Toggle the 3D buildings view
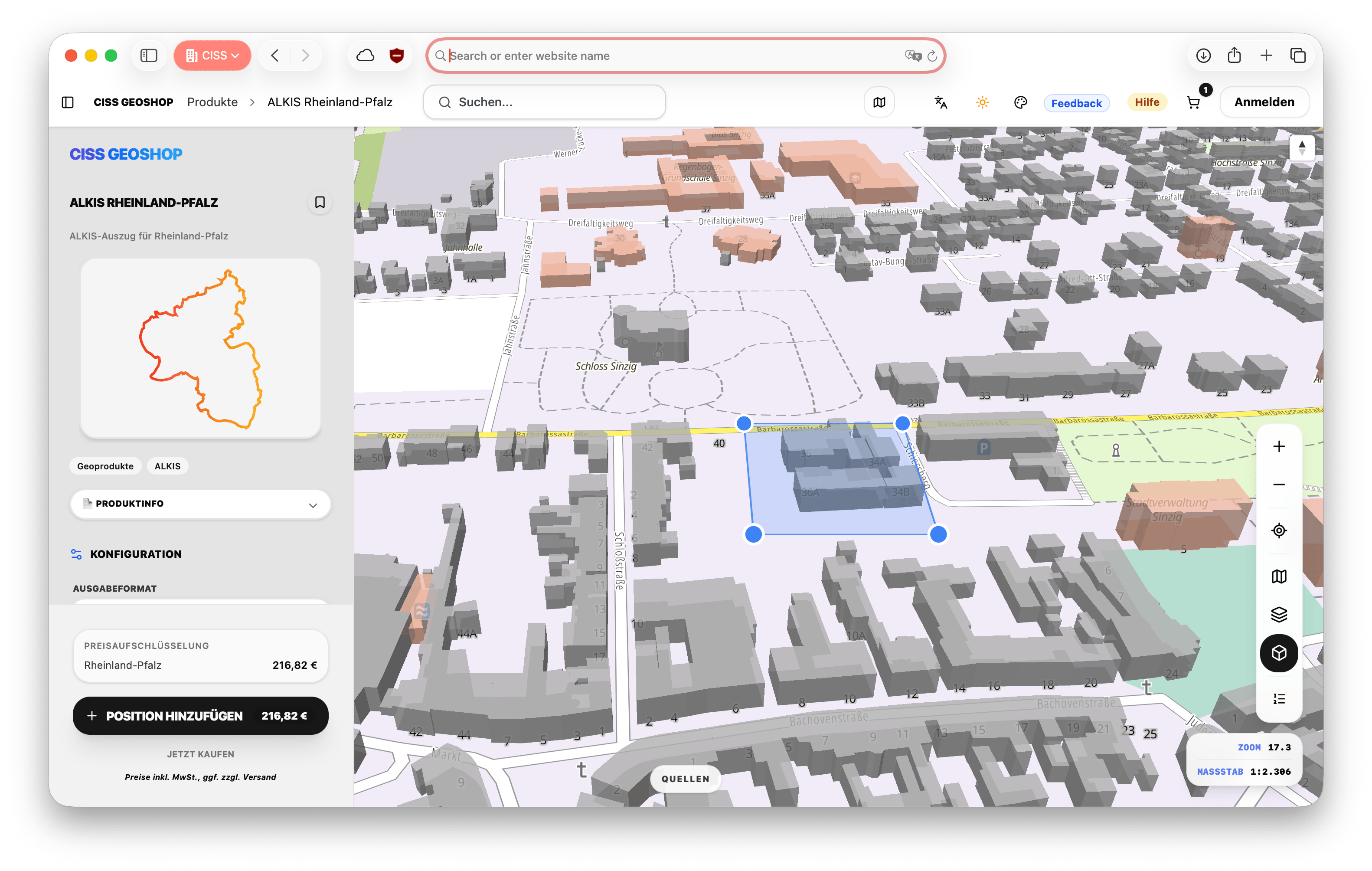Viewport: 1372px width, 871px height. pos(1279,653)
